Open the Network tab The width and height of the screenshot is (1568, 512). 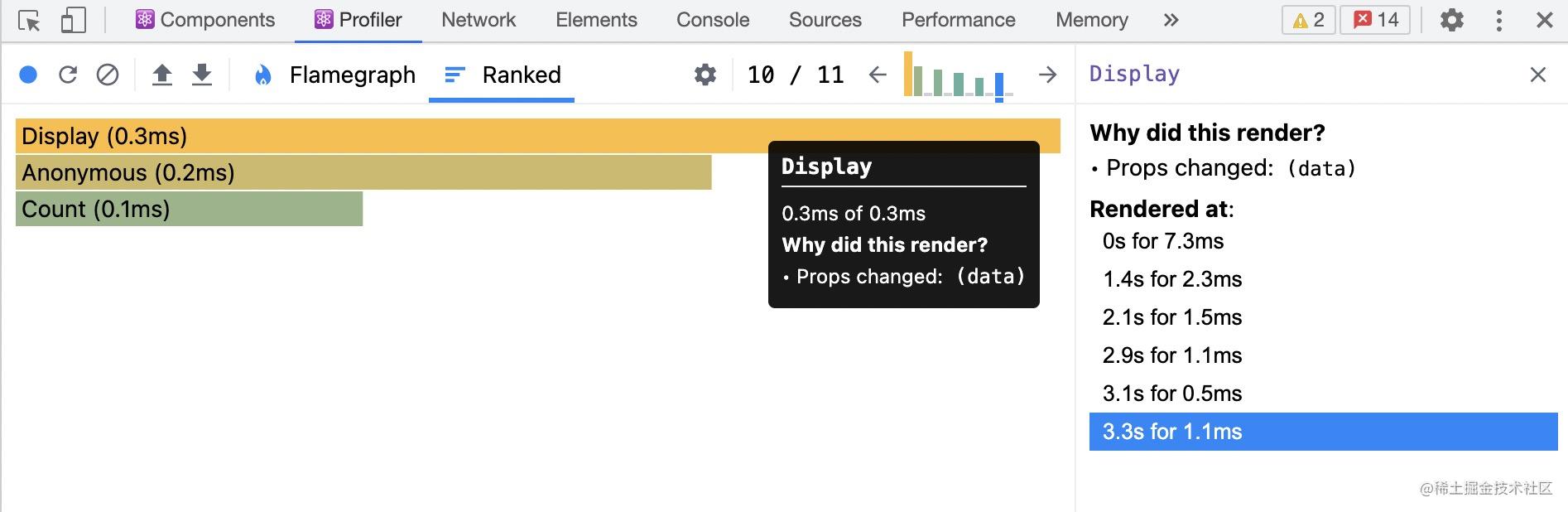click(x=479, y=20)
